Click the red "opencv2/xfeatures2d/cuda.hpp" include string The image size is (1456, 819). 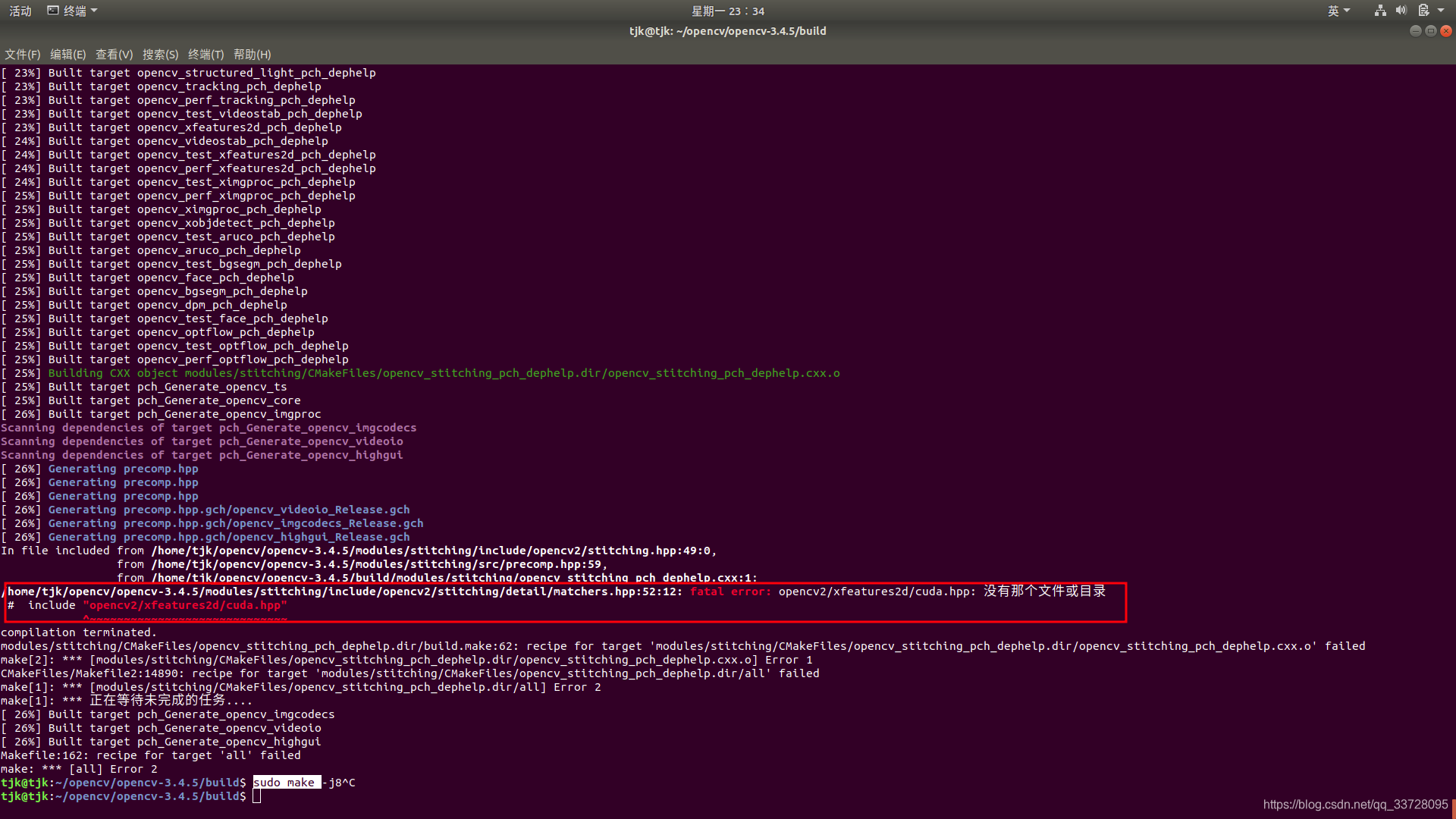185,605
